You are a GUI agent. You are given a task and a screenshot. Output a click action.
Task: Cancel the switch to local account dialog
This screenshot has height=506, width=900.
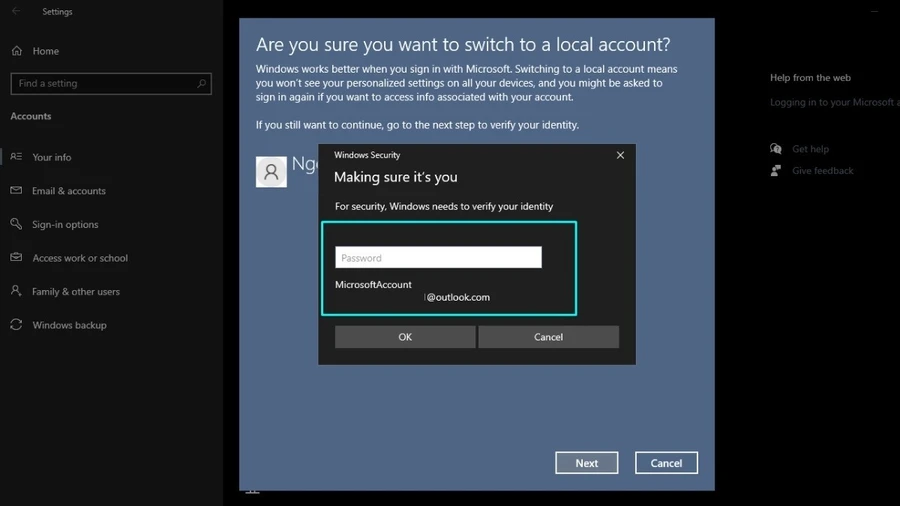(x=666, y=463)
